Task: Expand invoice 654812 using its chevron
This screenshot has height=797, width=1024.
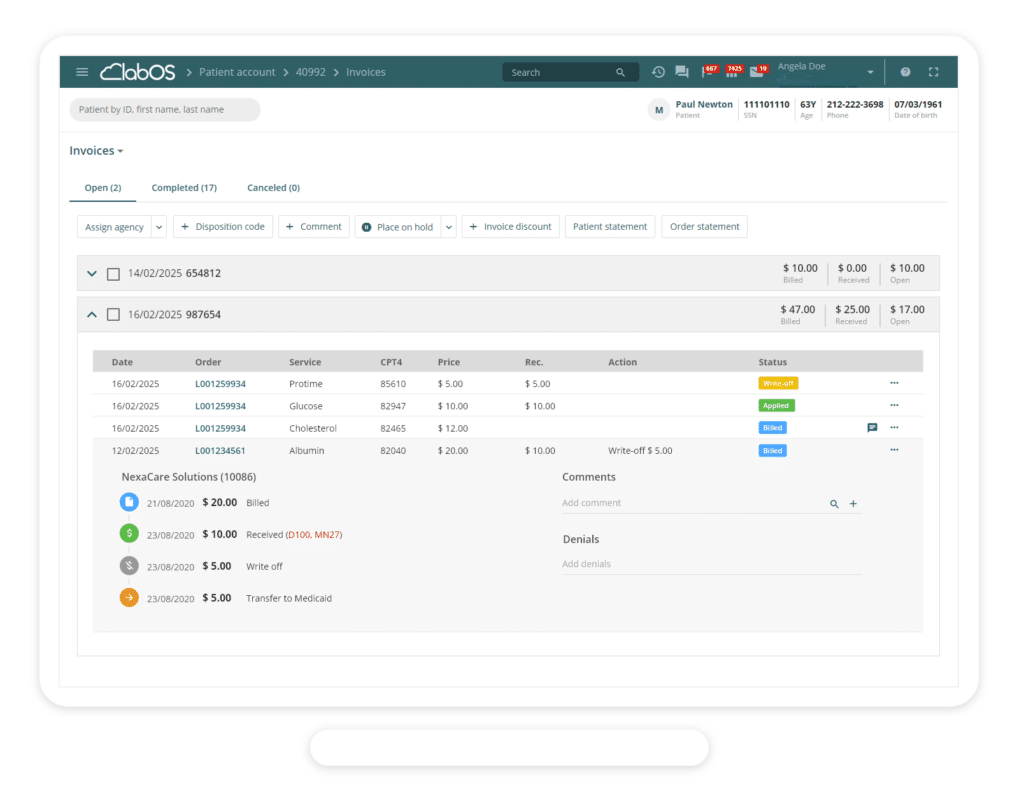Action: (x=91, y=273)
